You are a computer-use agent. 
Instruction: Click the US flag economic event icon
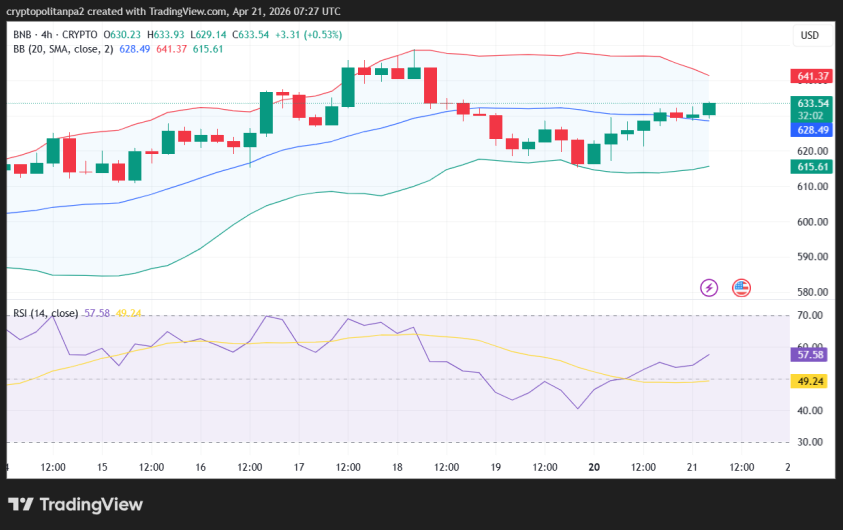741,288
